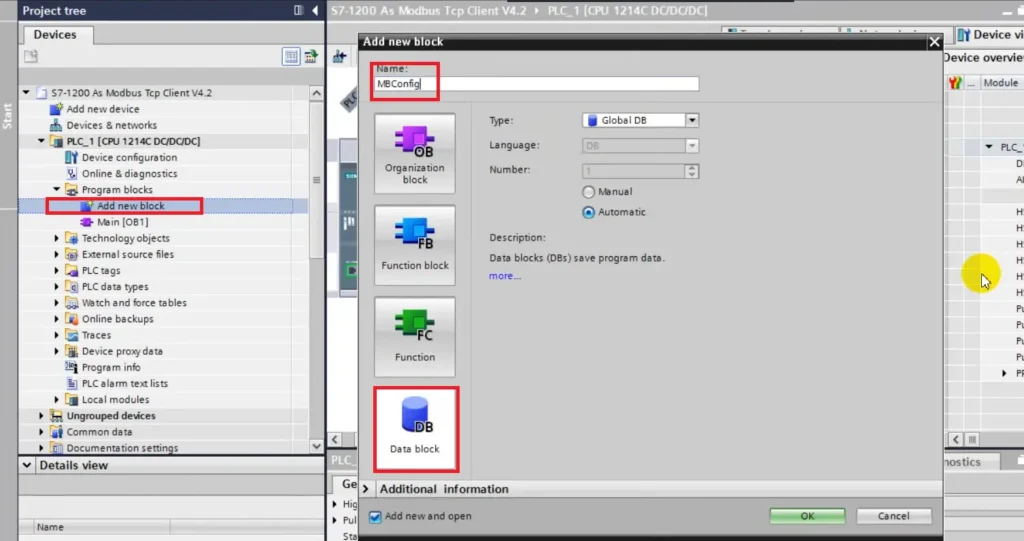Click the OK button
Image resolution: width=1024 pixels, height=541 pixels.
(807, 516)
